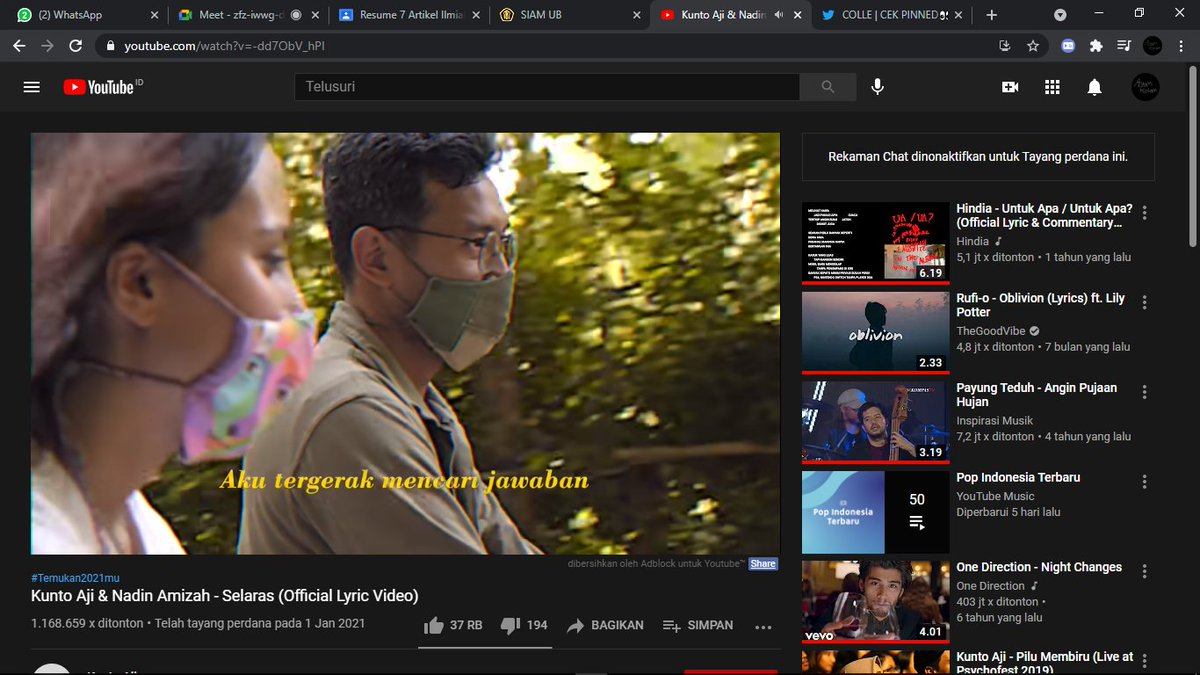Open the create video camera icon
The image size is (1200, 675).
coord(1010,87)
